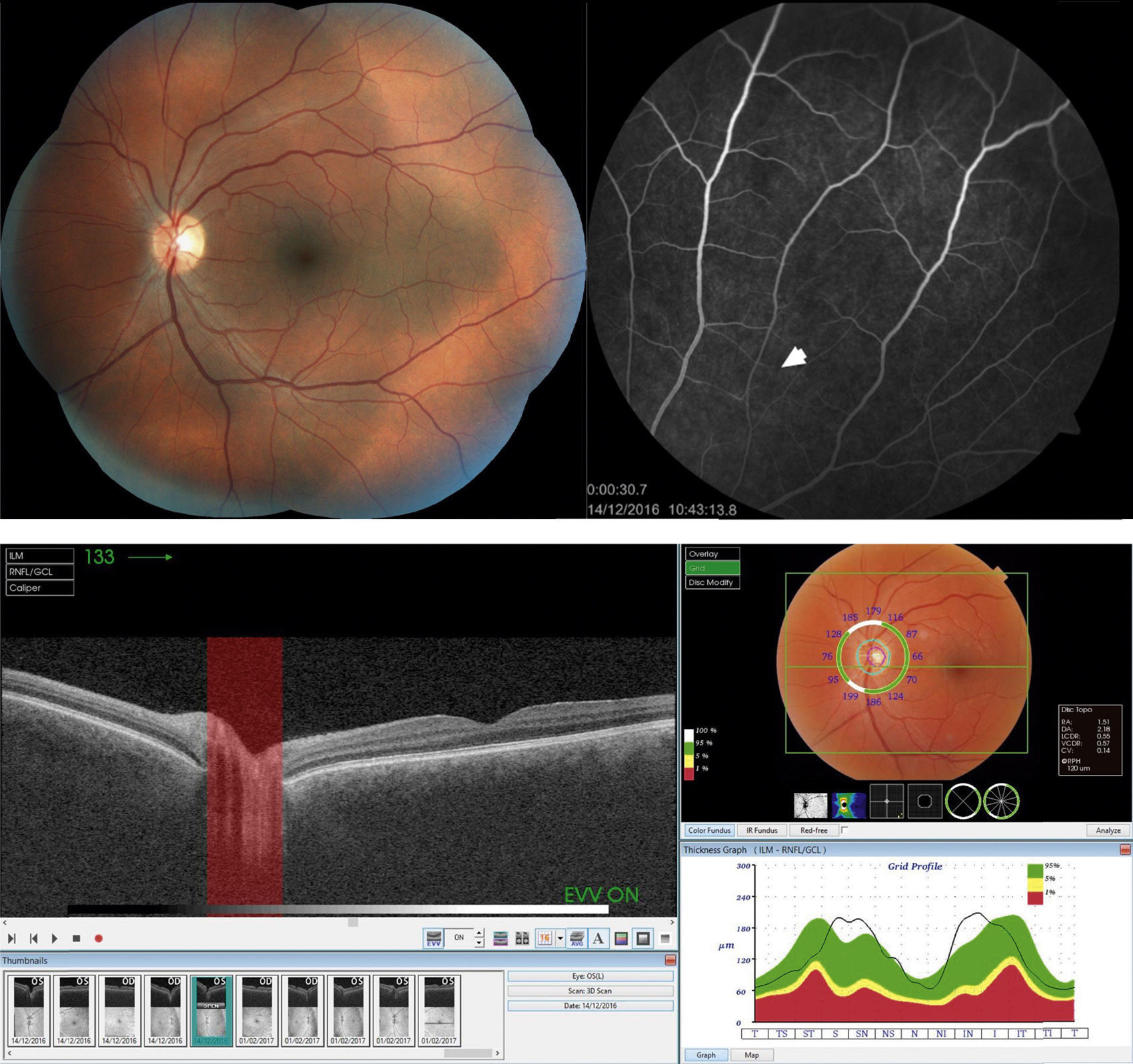Click the AVG averaging toolbar icon
The height and width of the screenshot is (1064, 1133).
pyautogui.click(x=577, y=938)
